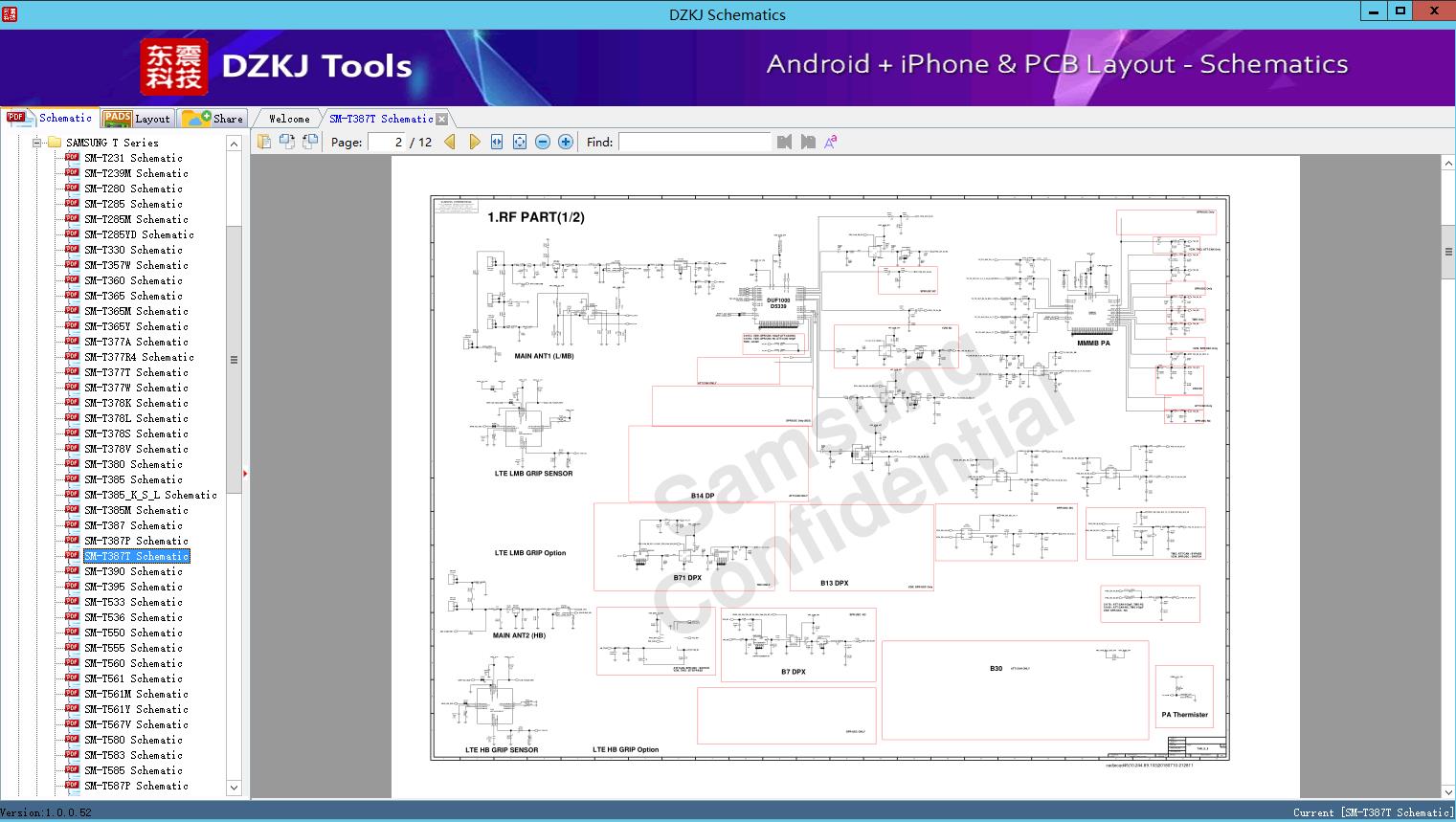This screenshot has width=1456, height=822.
Task: Click the fit whole page icon
Action: 520,142
